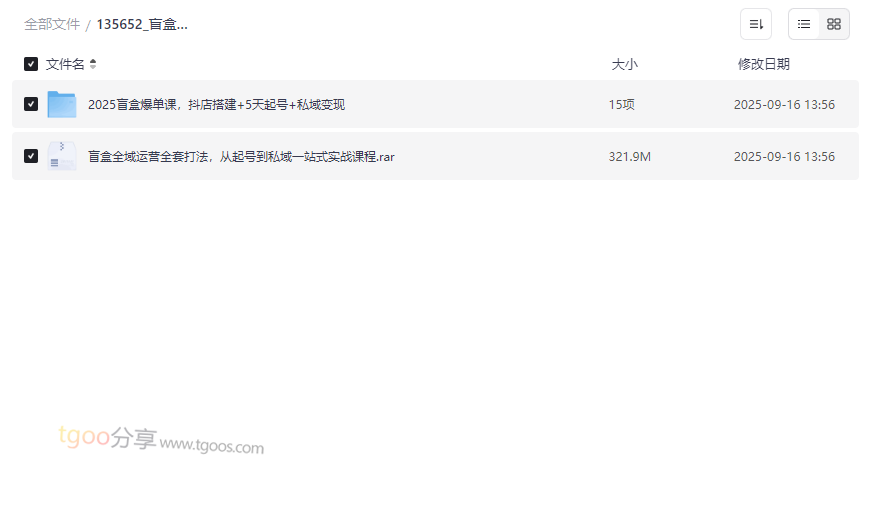The image size is (874, 514).
Task: Switch to list view icon
Action: point(804,24)
